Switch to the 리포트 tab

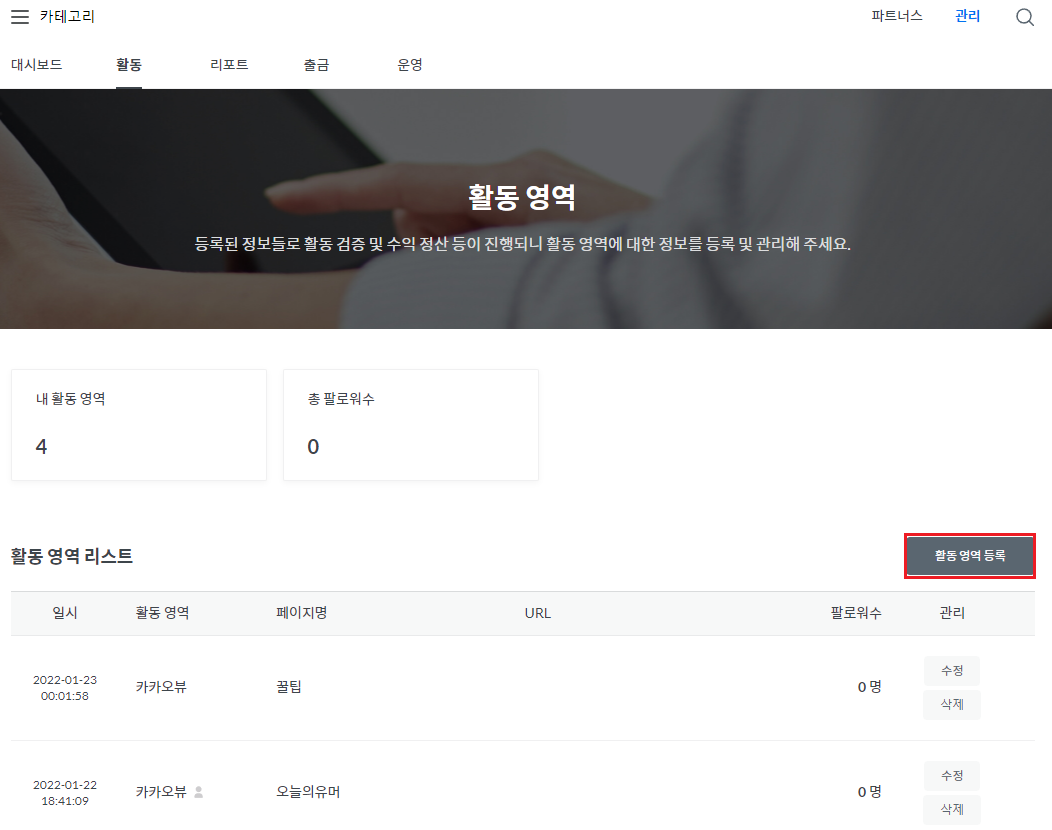pyautogui.click(x=229, y=64)
